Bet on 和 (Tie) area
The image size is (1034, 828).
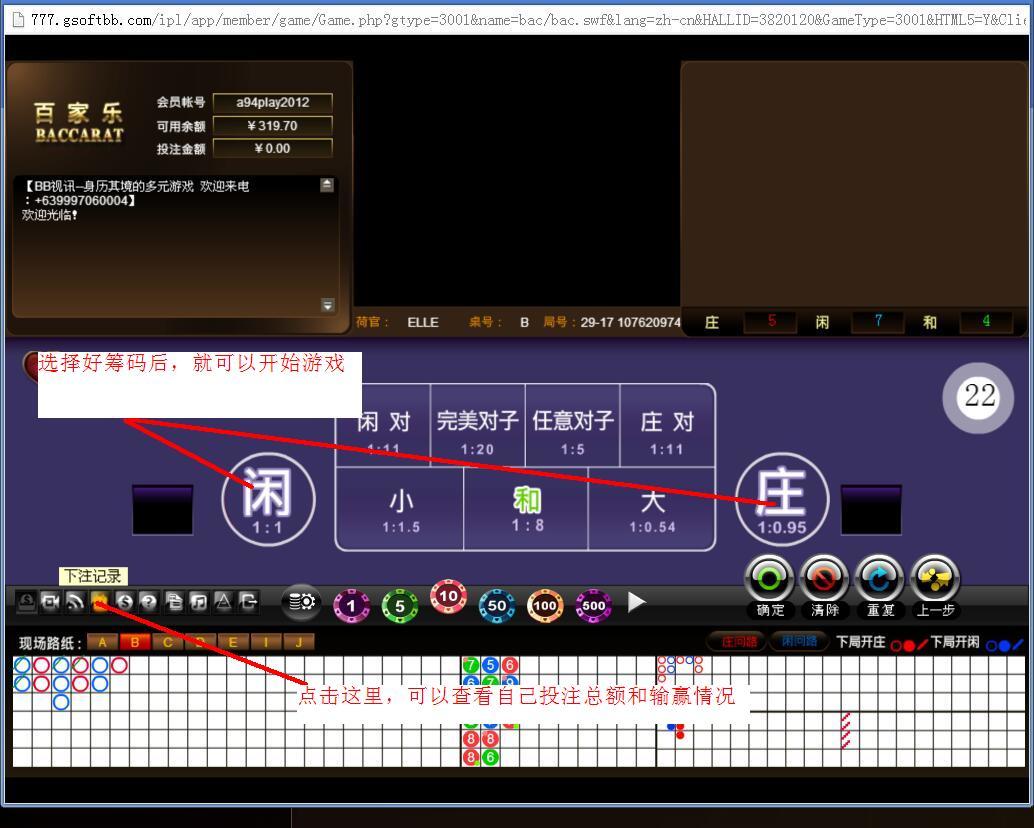coord(526,509)
